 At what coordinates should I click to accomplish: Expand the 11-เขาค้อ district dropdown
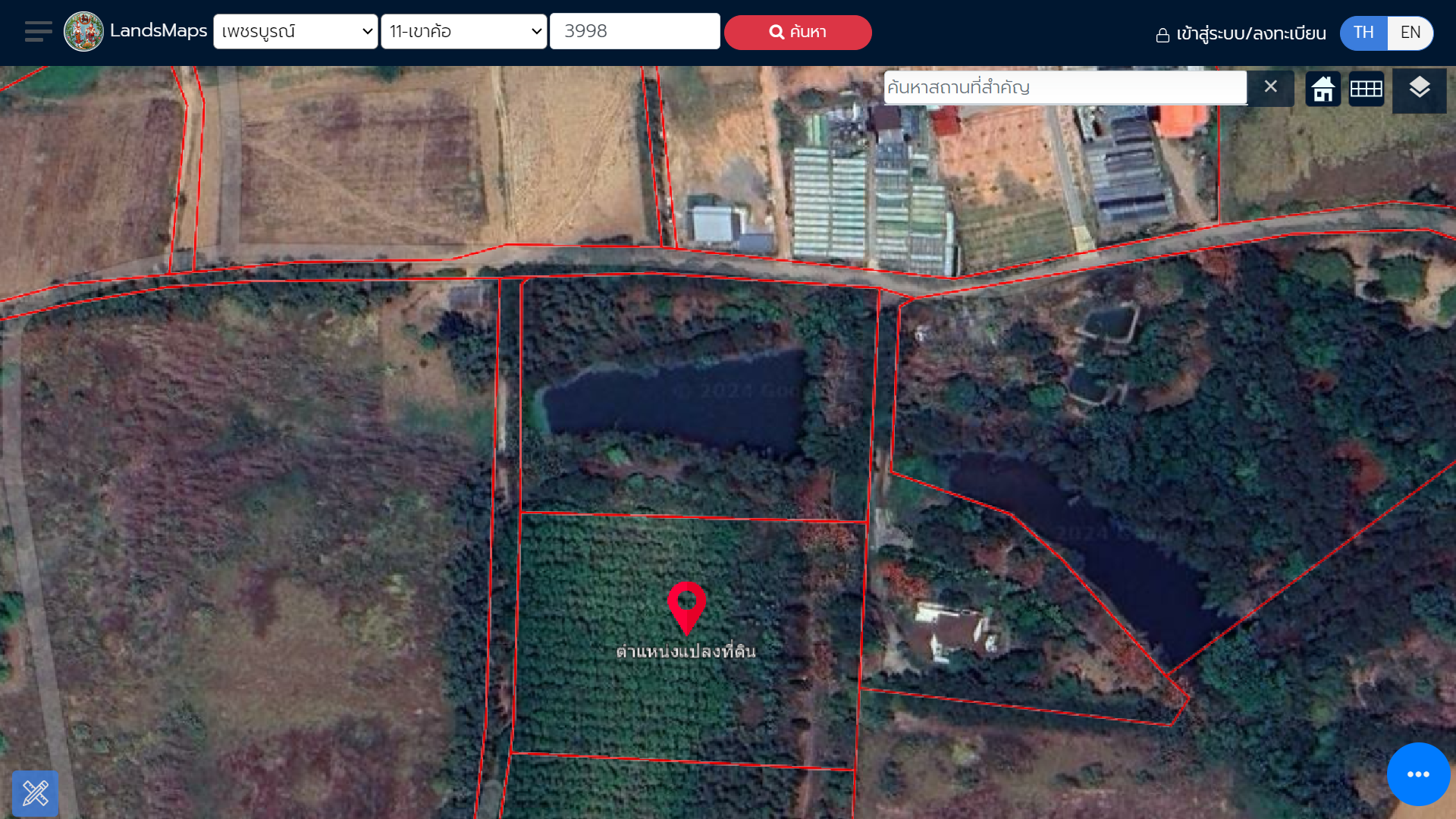tap(464, 32)
